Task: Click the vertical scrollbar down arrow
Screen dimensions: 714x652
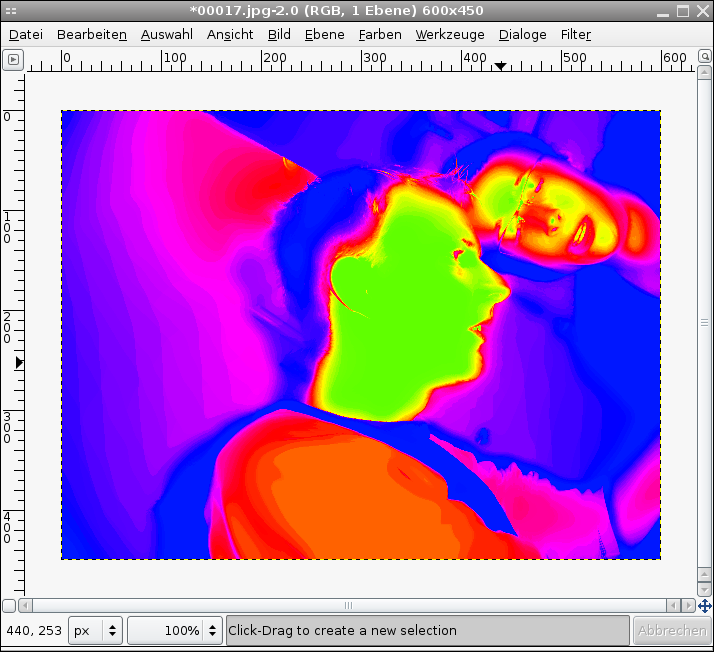Action: 704,589
